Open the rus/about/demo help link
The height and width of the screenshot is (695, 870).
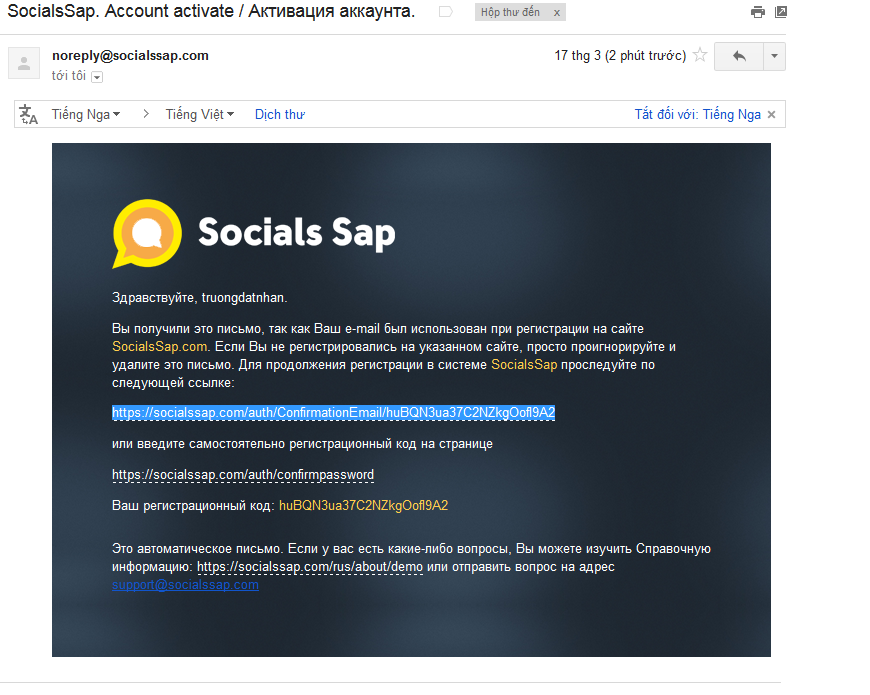click(310, 567)
